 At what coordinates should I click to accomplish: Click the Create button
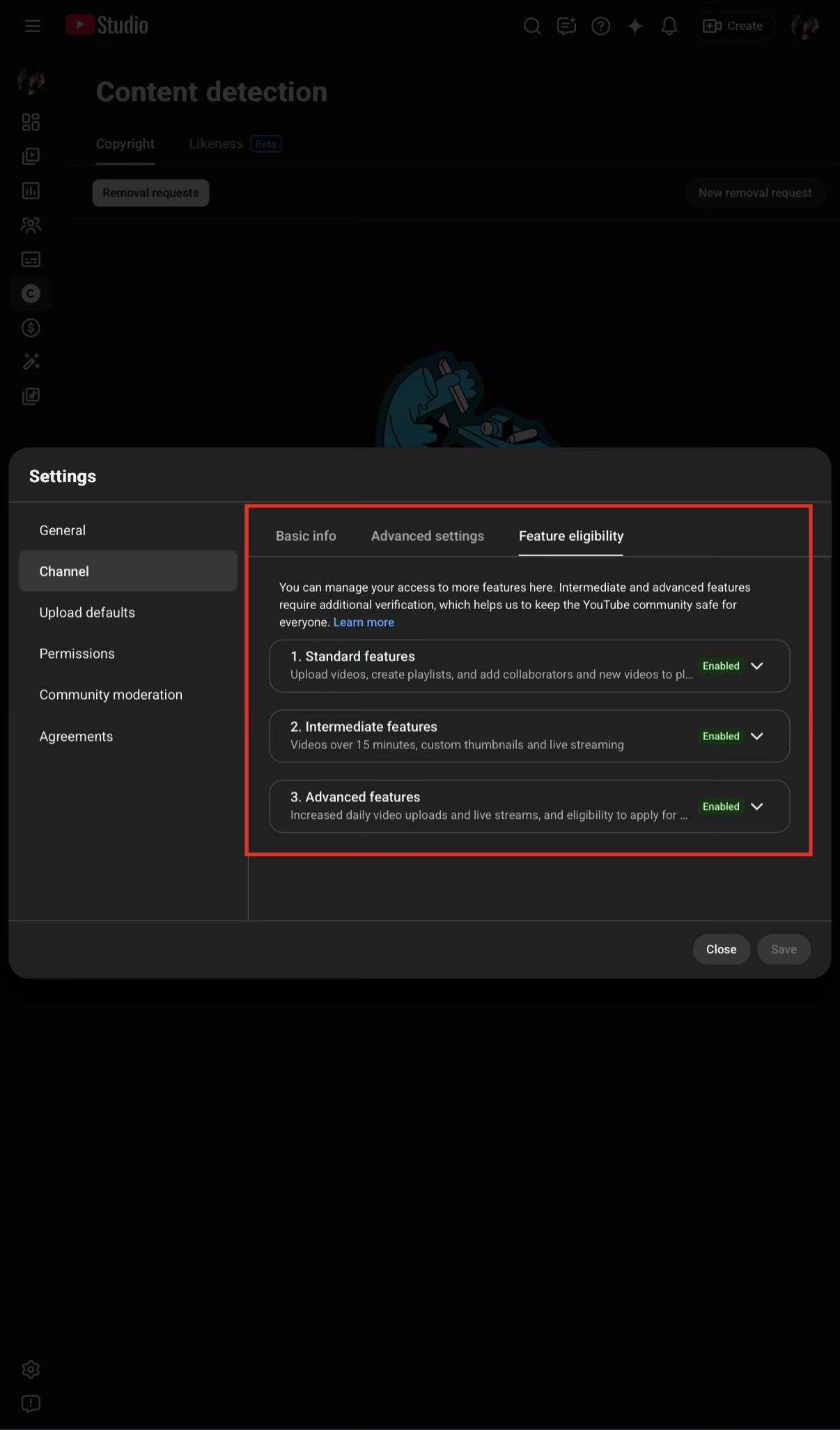[x=733, y=26]
